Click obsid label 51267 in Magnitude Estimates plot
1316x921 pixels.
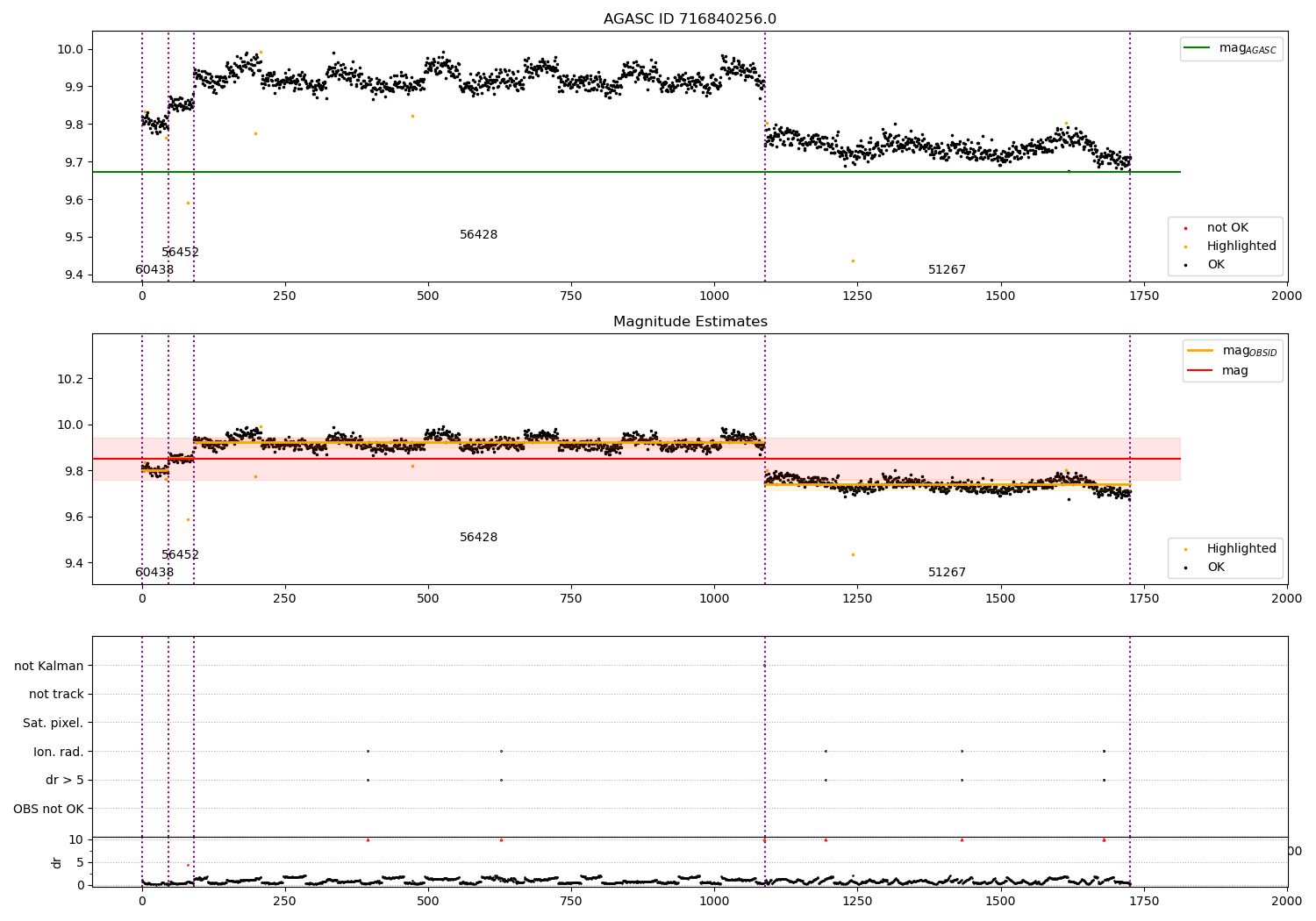tap(947, 573)
